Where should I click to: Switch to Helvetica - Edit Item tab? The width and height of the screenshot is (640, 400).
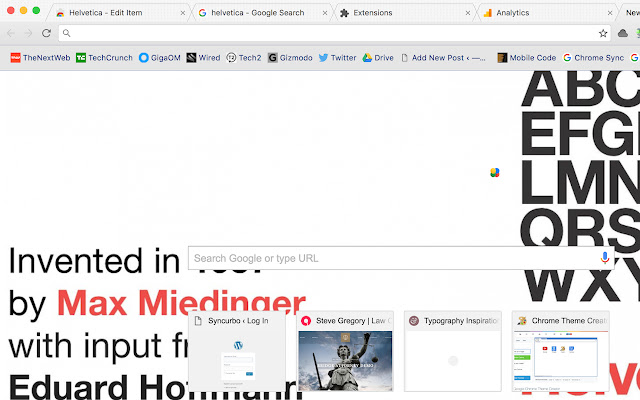point(120,13)
